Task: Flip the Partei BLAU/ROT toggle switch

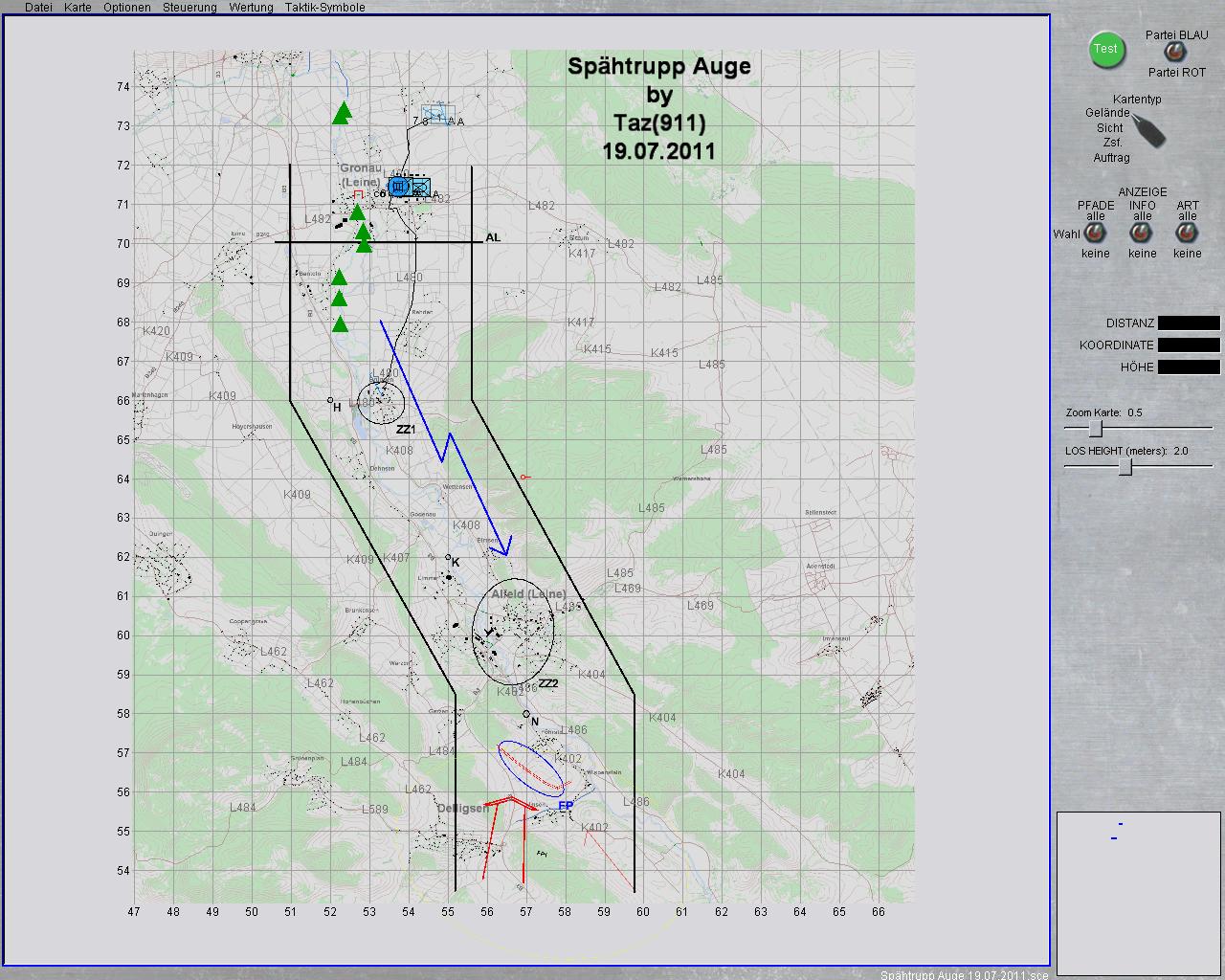Action: pos(1173,52)
